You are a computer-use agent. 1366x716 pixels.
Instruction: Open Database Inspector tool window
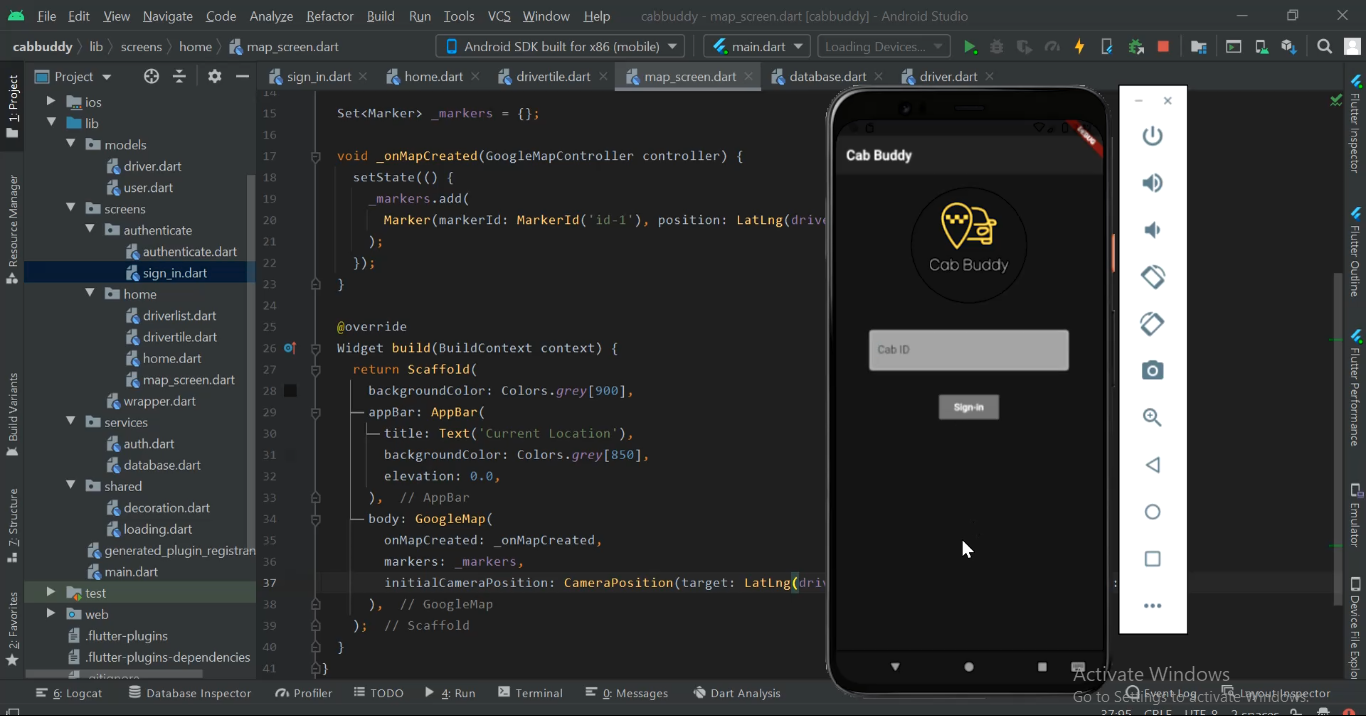(190, 693)
